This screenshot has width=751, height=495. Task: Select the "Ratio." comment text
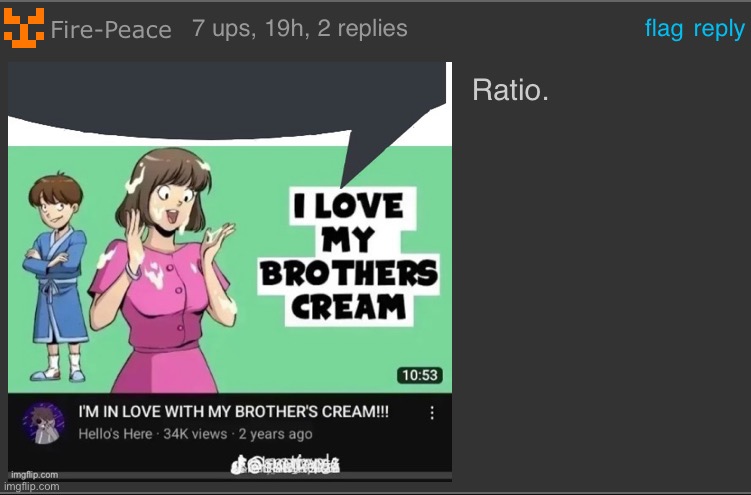510,90
